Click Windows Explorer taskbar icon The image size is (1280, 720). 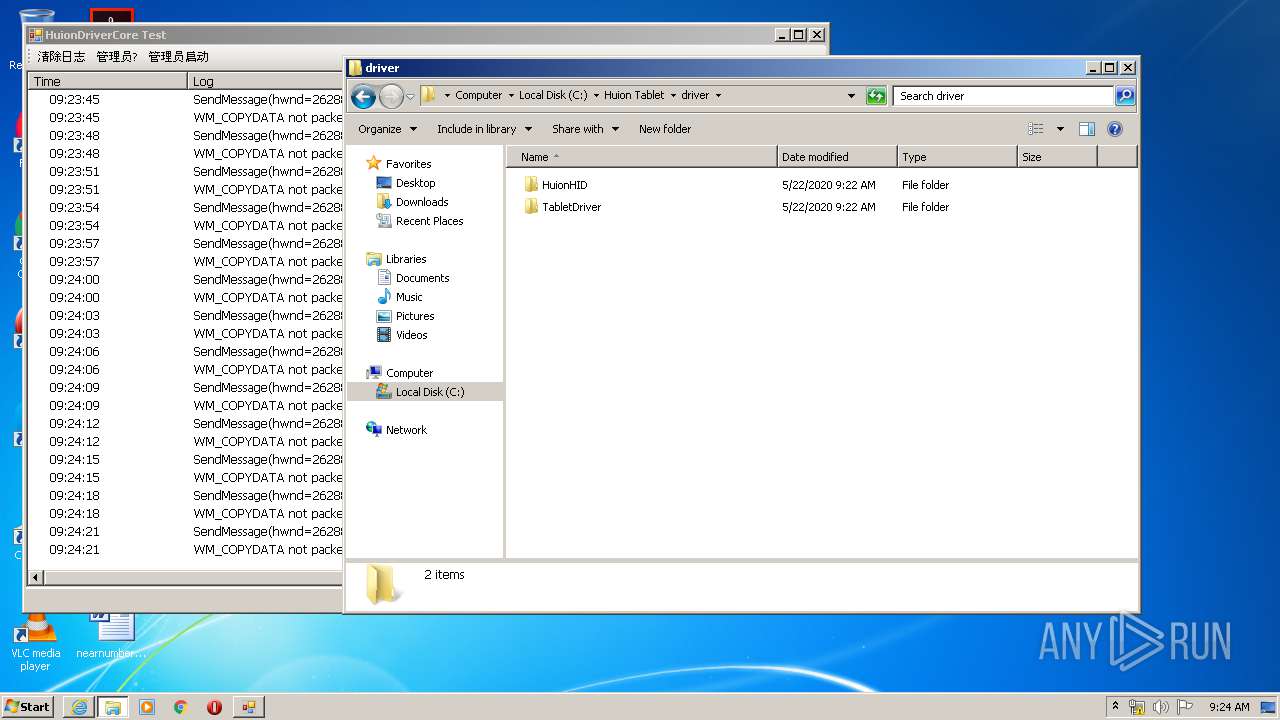pos(113,707)
